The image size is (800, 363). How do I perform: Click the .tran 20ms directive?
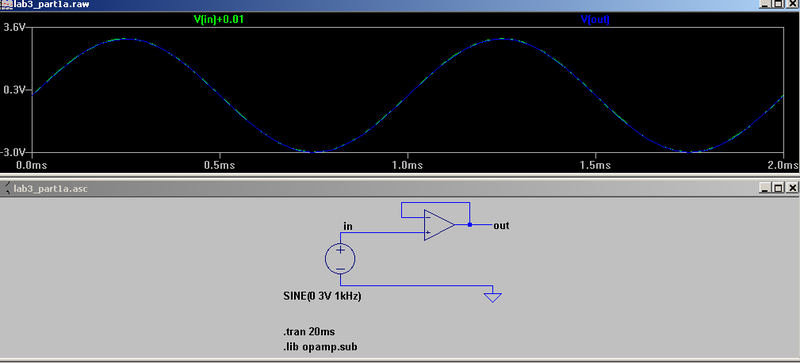tap(309, 331)
